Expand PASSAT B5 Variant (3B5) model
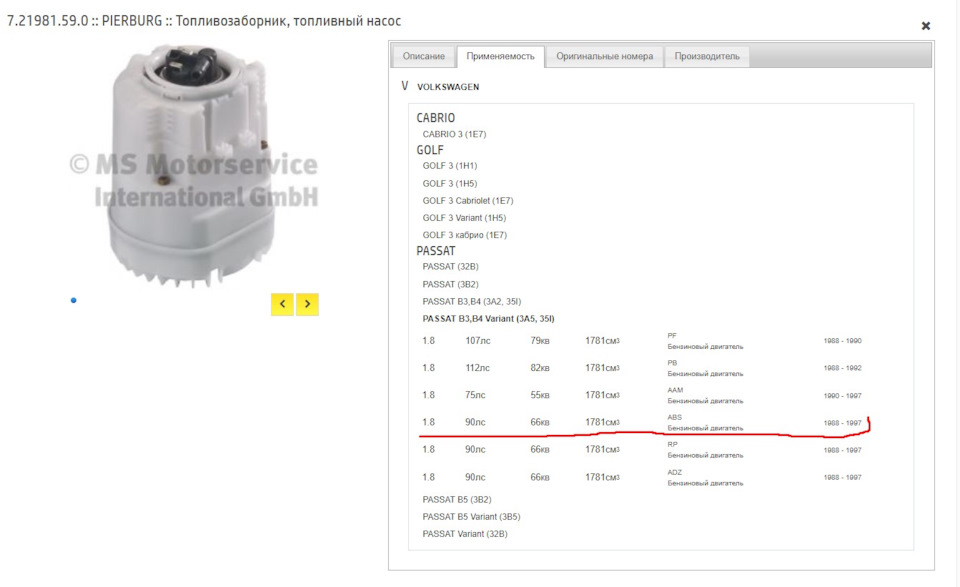 point(471,517)
